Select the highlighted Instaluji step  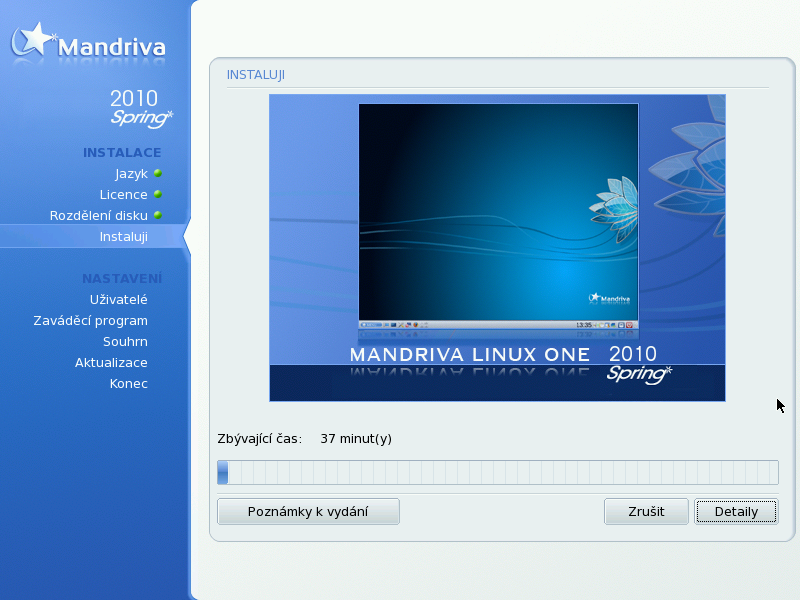[123, 237]
